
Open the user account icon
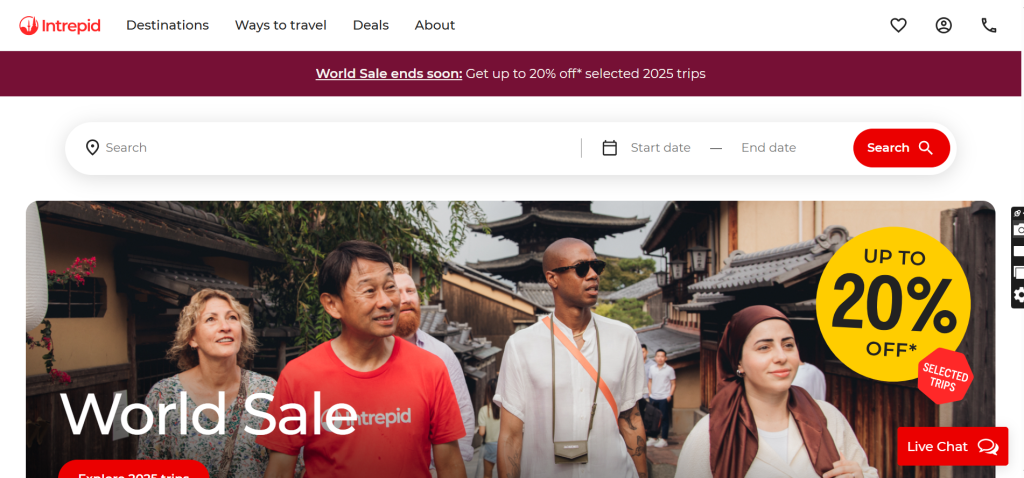pos(944,25)
